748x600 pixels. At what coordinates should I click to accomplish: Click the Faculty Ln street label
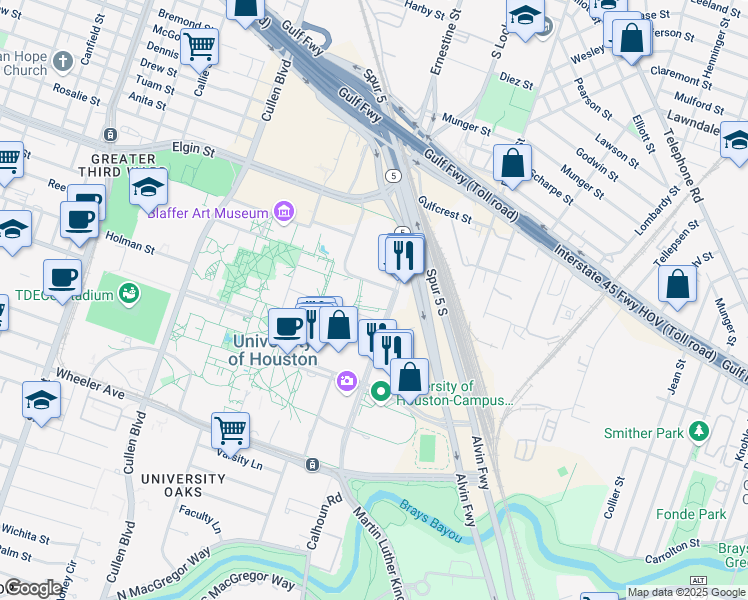coord(200,519)
